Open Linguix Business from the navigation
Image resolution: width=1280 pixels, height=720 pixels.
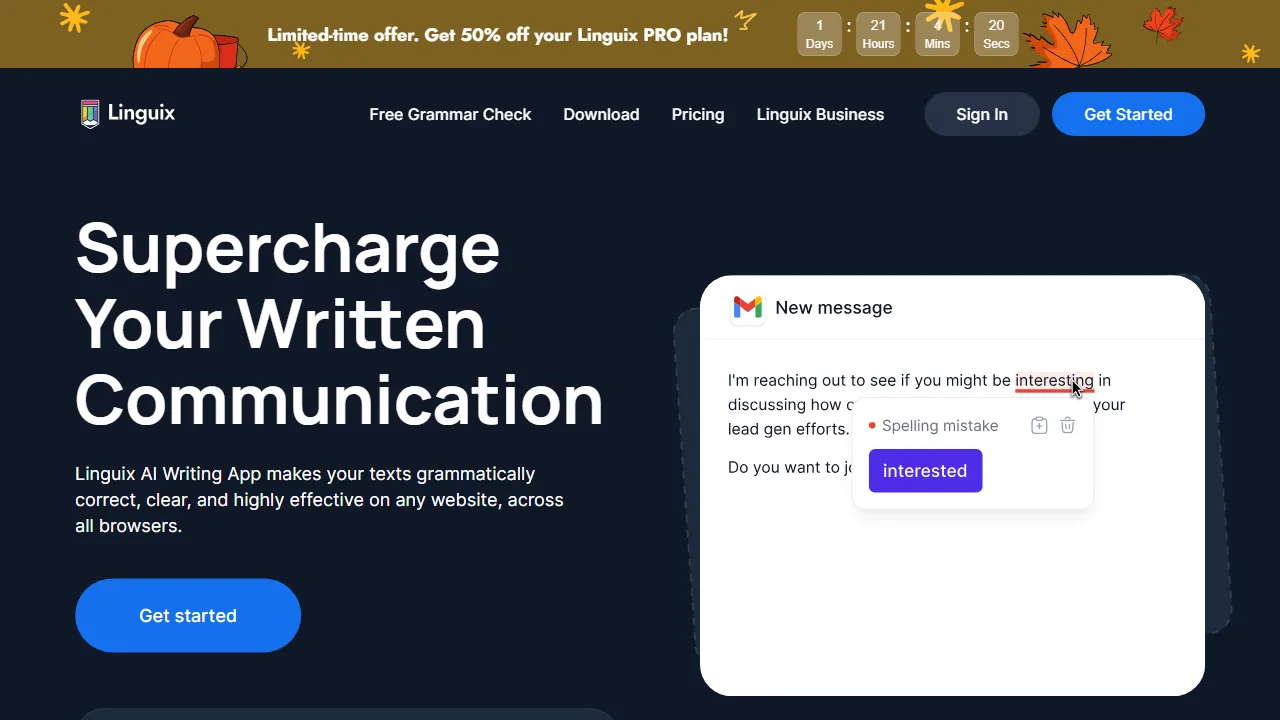(x=820, y=114)
